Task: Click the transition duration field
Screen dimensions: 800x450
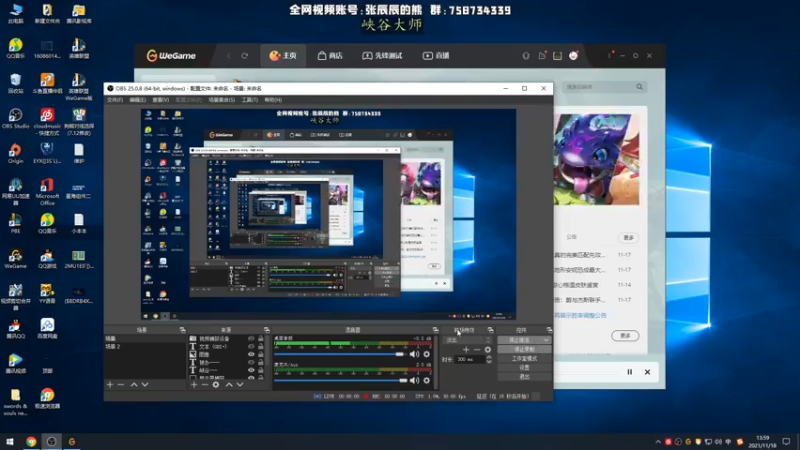Action: pyautogui.click(x=469, y=359)
